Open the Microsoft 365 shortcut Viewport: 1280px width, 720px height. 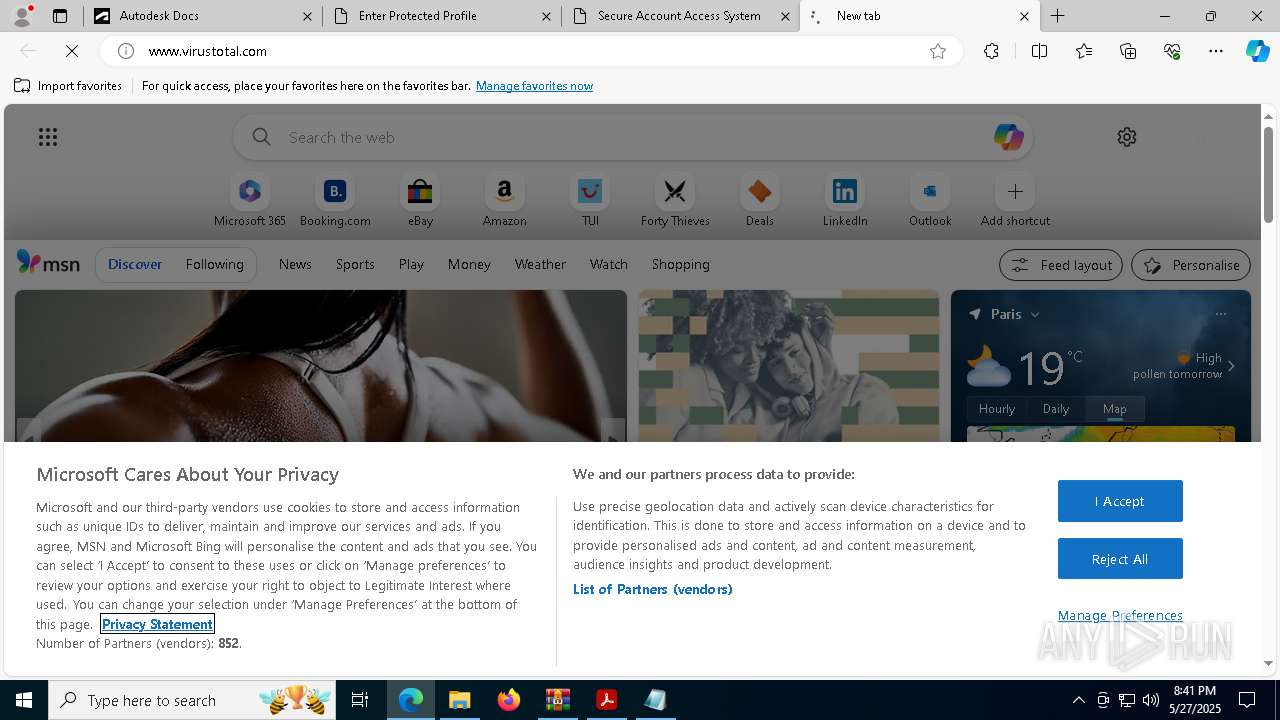tap(250, 201)
